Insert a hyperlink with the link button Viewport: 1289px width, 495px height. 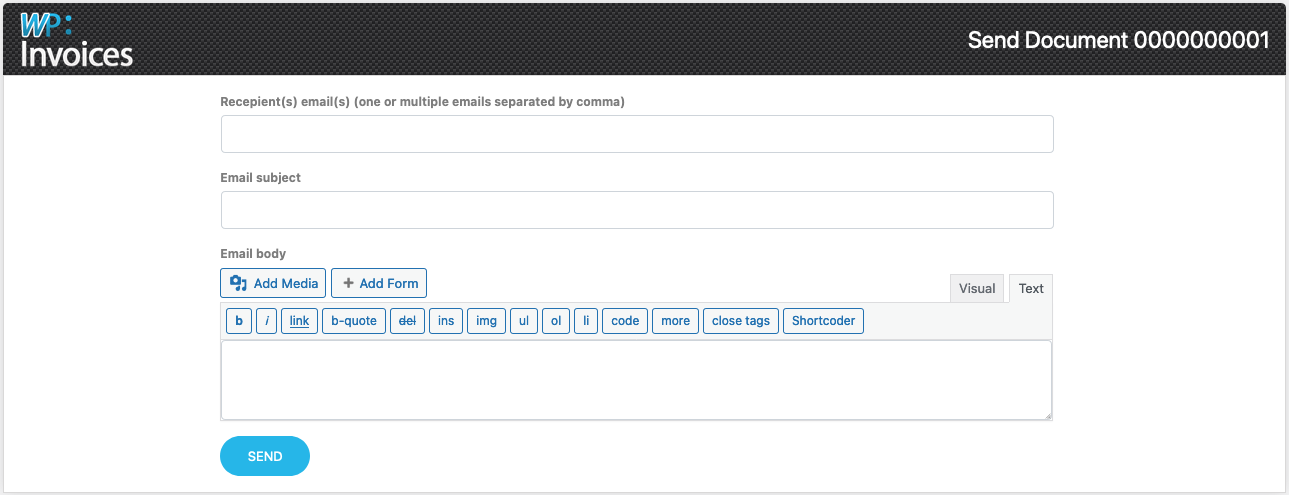tap(300, 321)
